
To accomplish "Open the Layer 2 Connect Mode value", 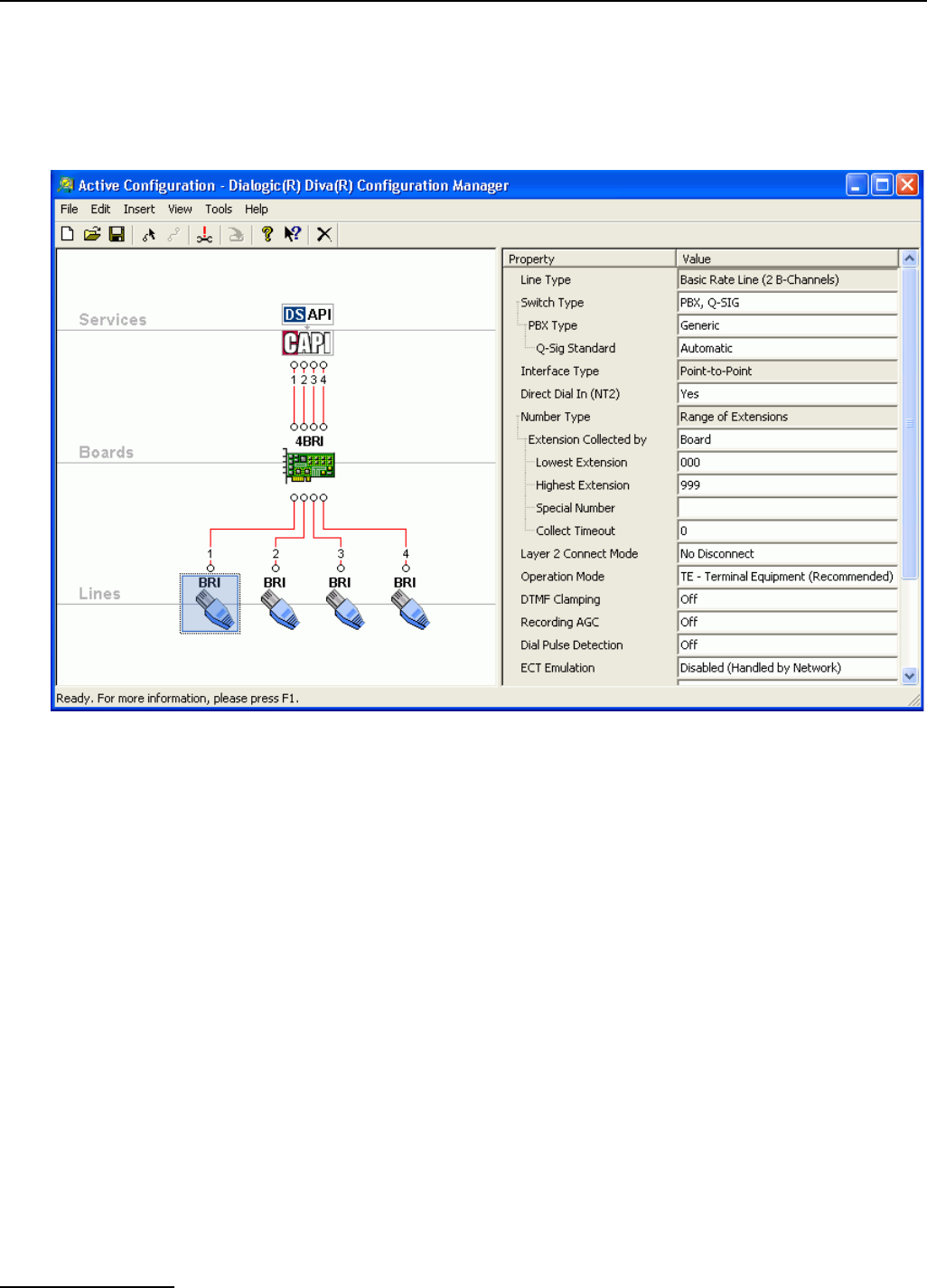I will pyautogui.click(x=788, y=554).
